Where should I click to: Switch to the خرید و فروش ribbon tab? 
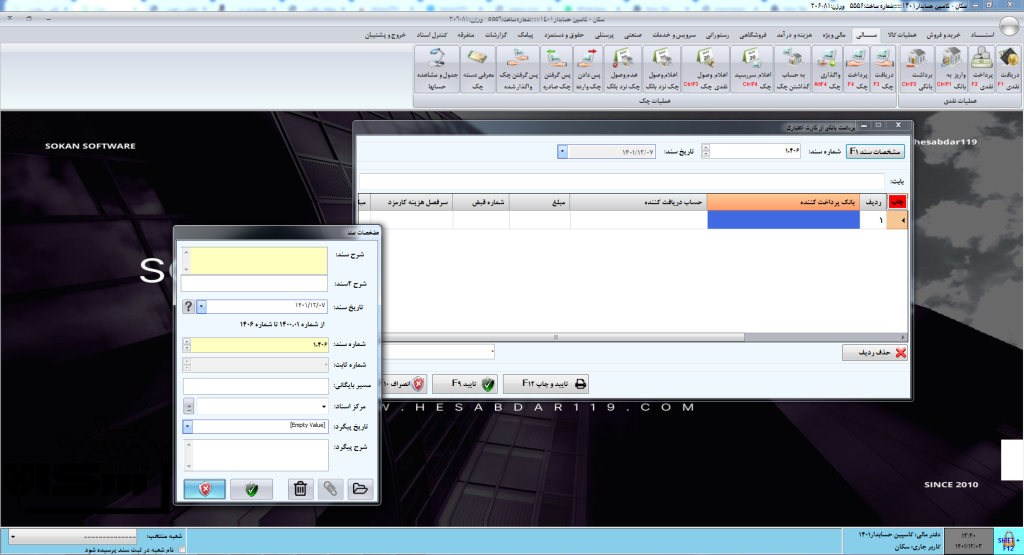coord(943,35)
